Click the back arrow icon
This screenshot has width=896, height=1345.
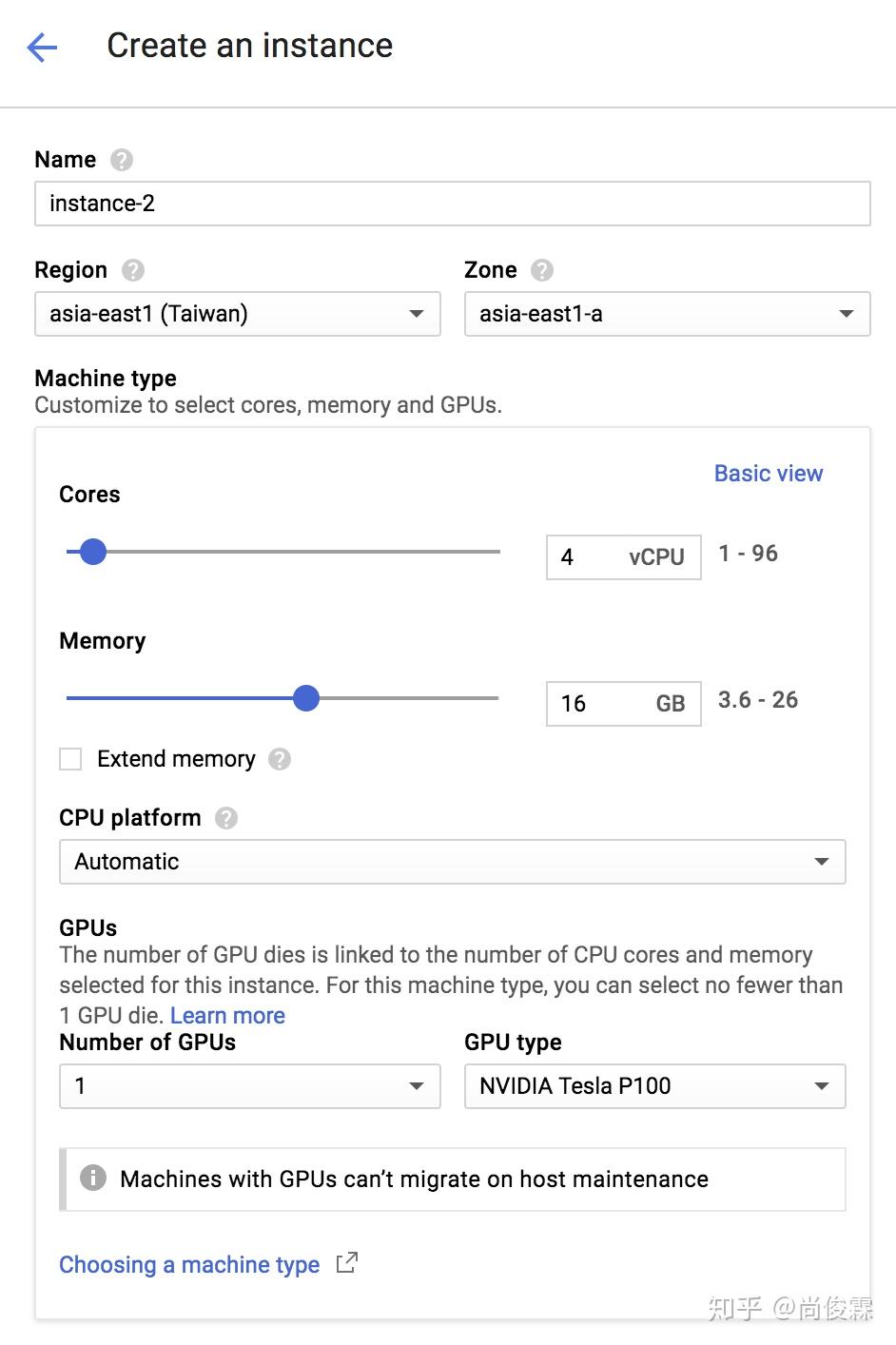(x=42, y=47)
